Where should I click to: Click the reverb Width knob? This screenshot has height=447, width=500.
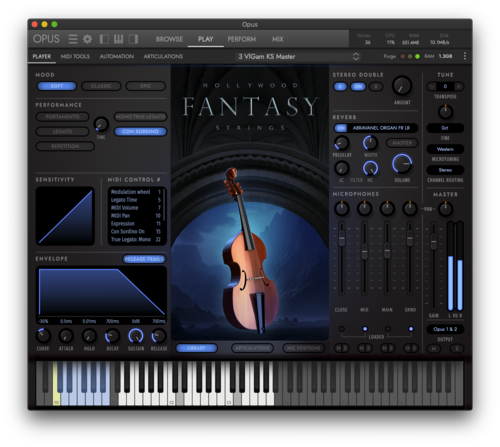[370, 143]
